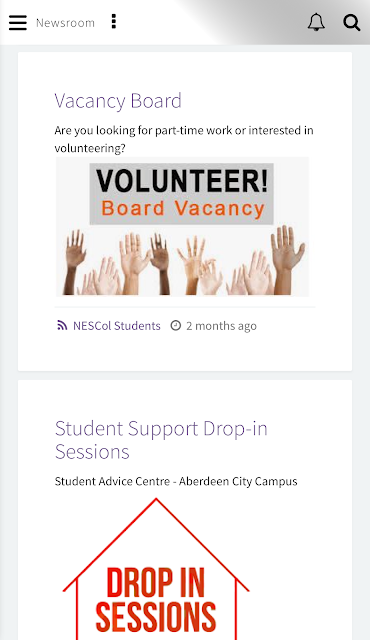Image resolution: width=370 pixels, height=640 pixels.
Task: Click the black 'VOLUNTEER!' heading in the banner
Action: (x=182, y=180)
